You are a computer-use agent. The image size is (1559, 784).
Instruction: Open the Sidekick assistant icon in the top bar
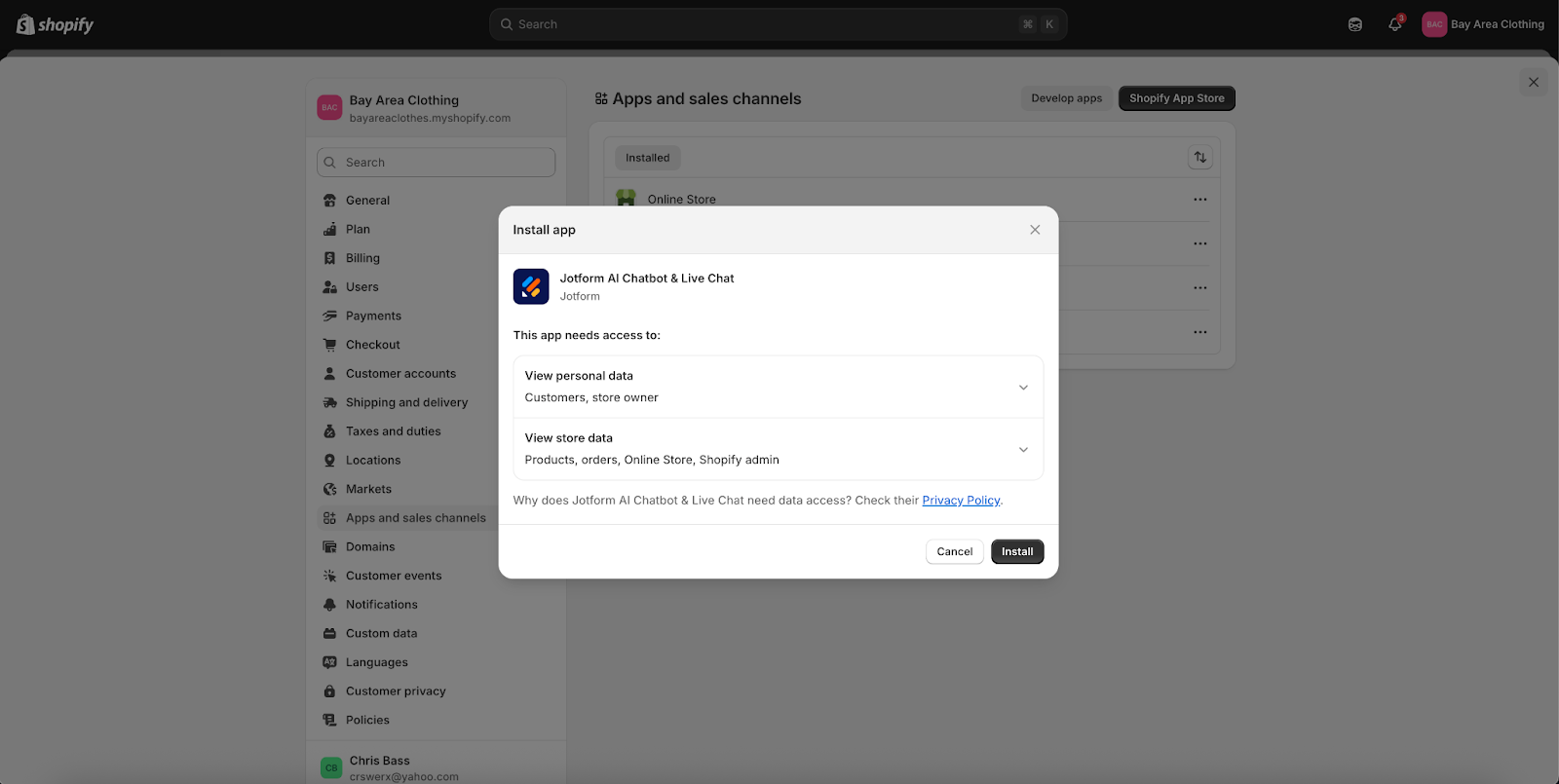click(1355, 24)
